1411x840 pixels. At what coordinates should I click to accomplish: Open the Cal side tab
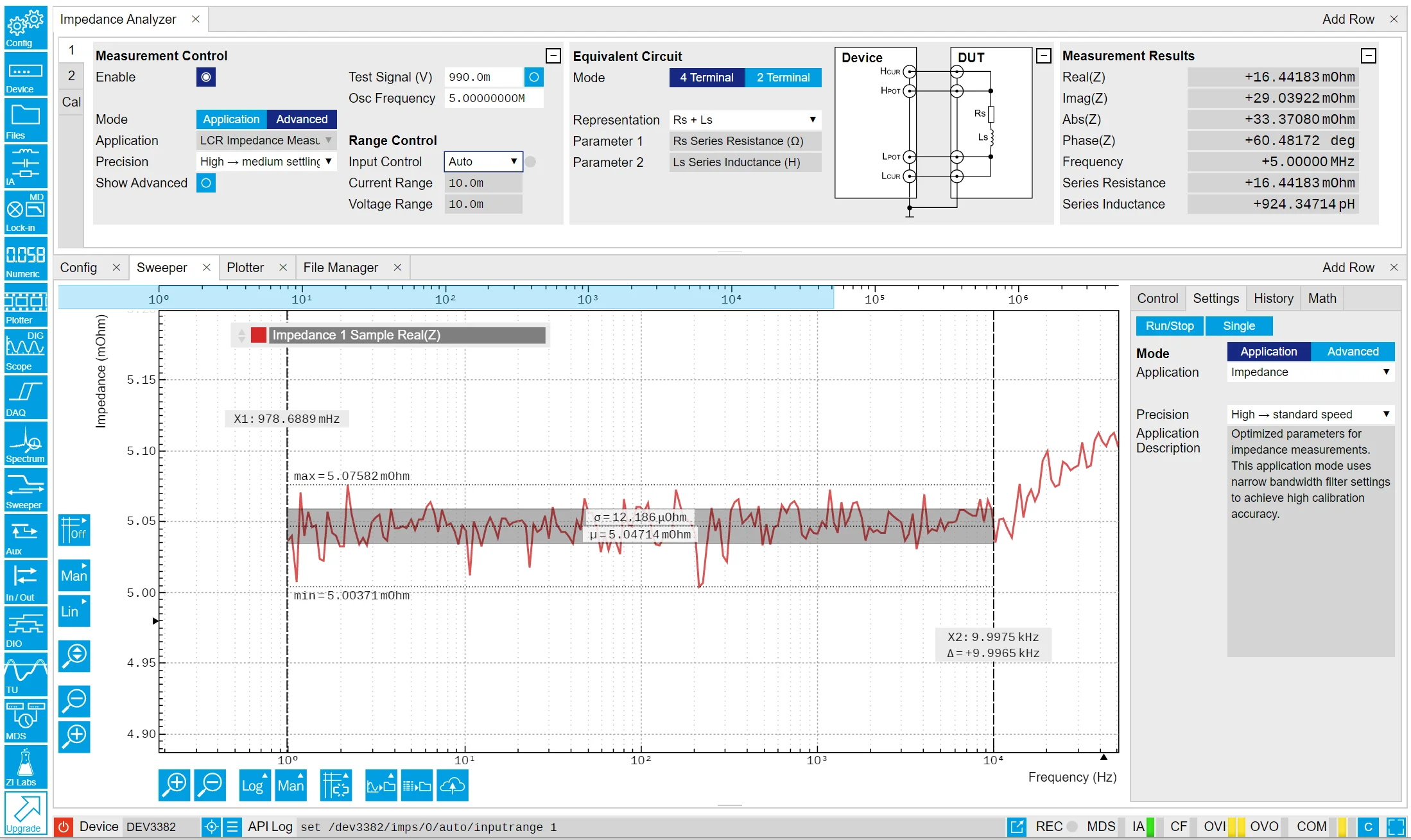click(71, 102)
